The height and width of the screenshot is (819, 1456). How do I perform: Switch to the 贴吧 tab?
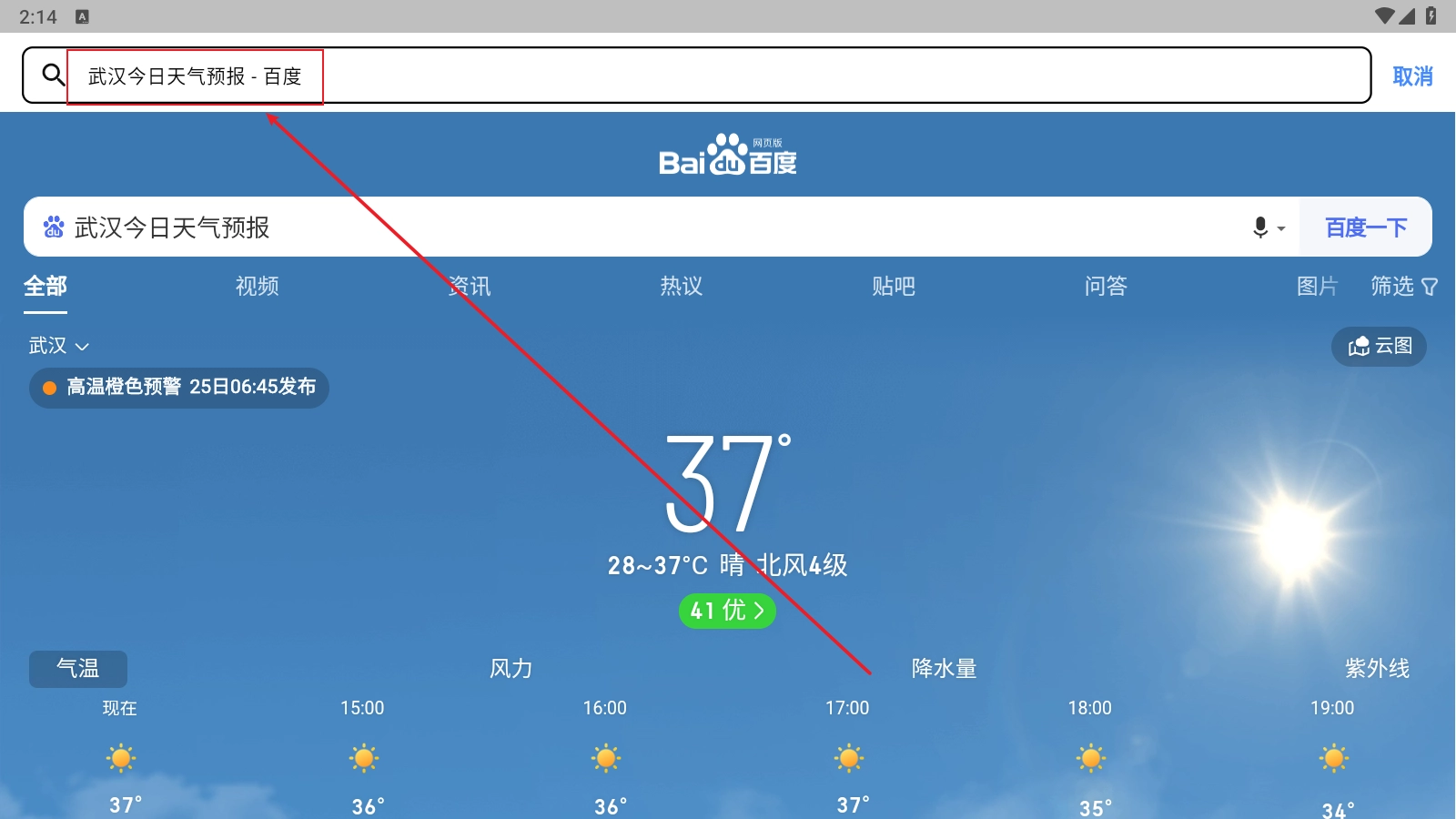click(x=894, y=286)
